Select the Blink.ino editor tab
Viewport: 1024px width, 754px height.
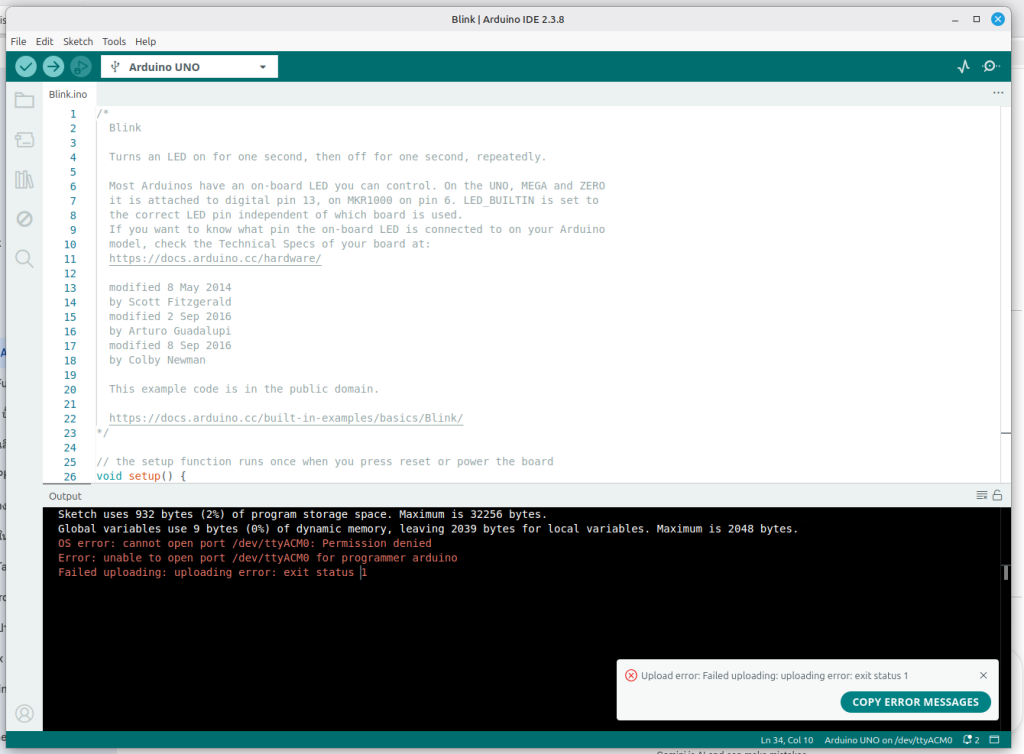(x=68, y=94)
